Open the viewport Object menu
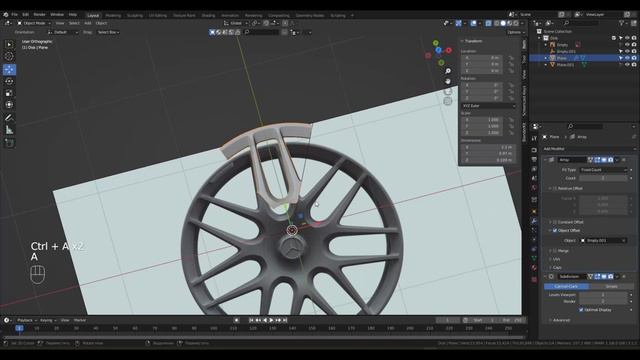Image resolution: width=640 pixels, height=360 pixels. [101, 23]
